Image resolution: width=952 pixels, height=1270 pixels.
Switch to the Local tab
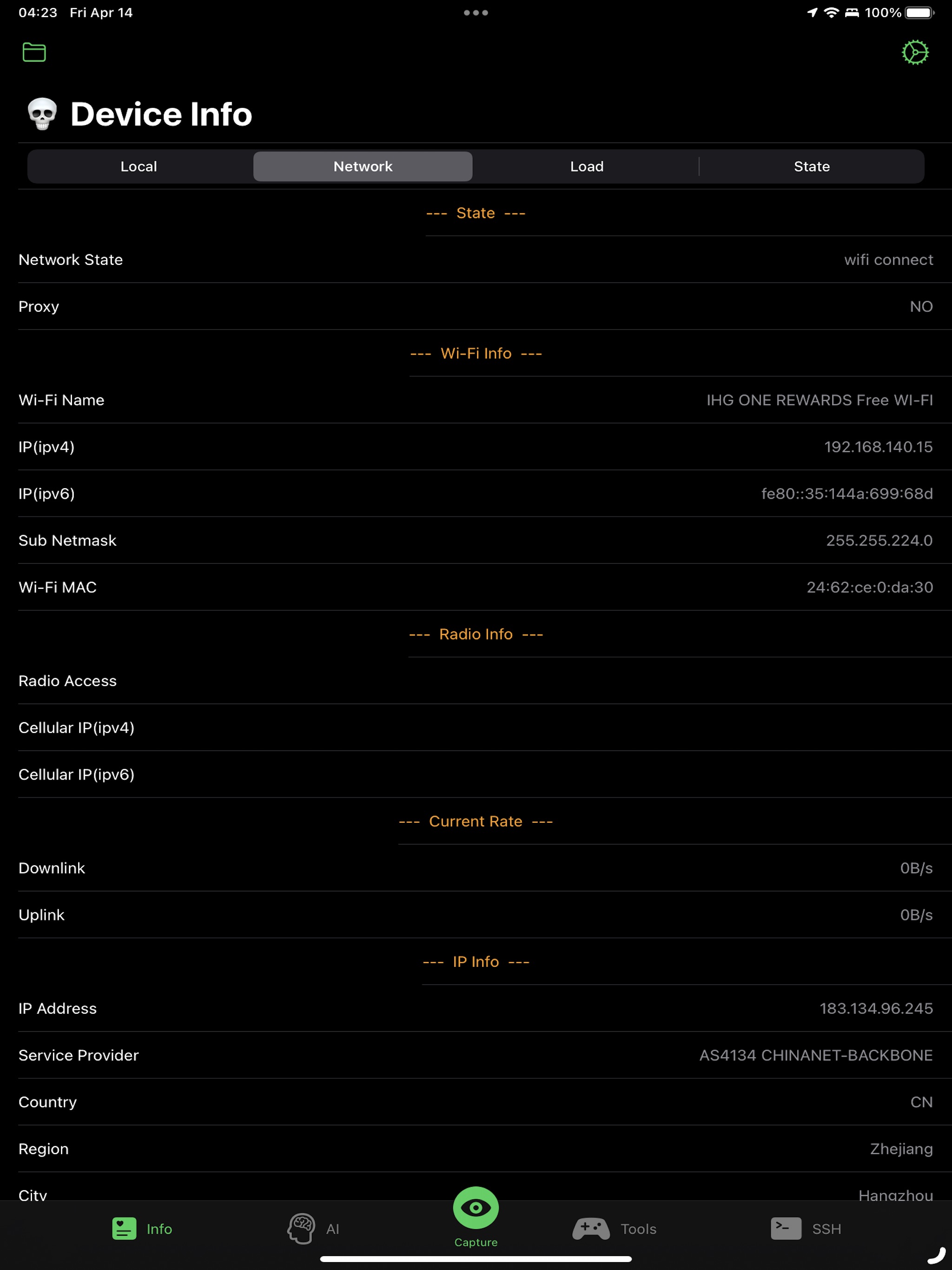(138, 166)
